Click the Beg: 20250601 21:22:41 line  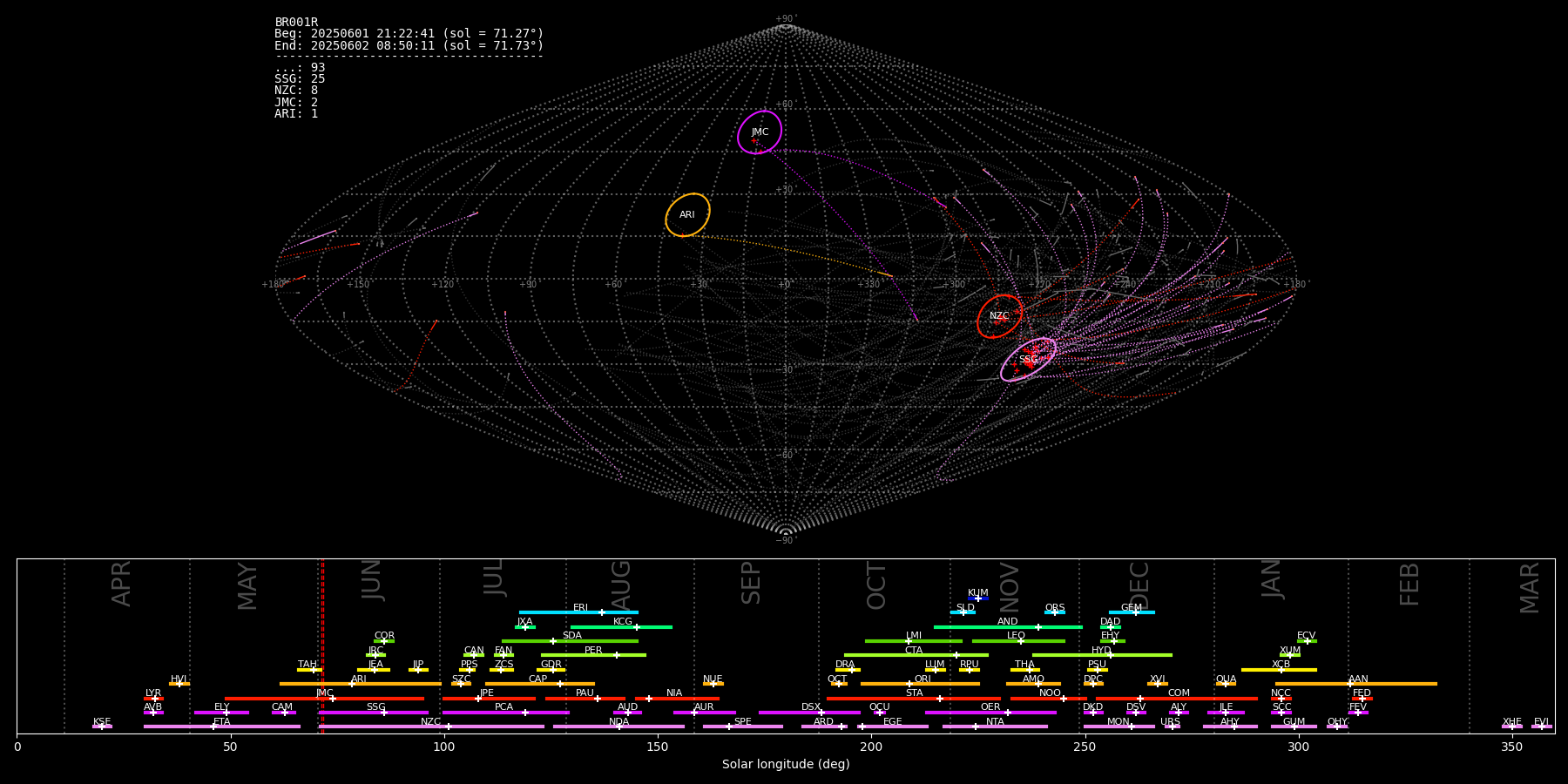pos(409,34)
